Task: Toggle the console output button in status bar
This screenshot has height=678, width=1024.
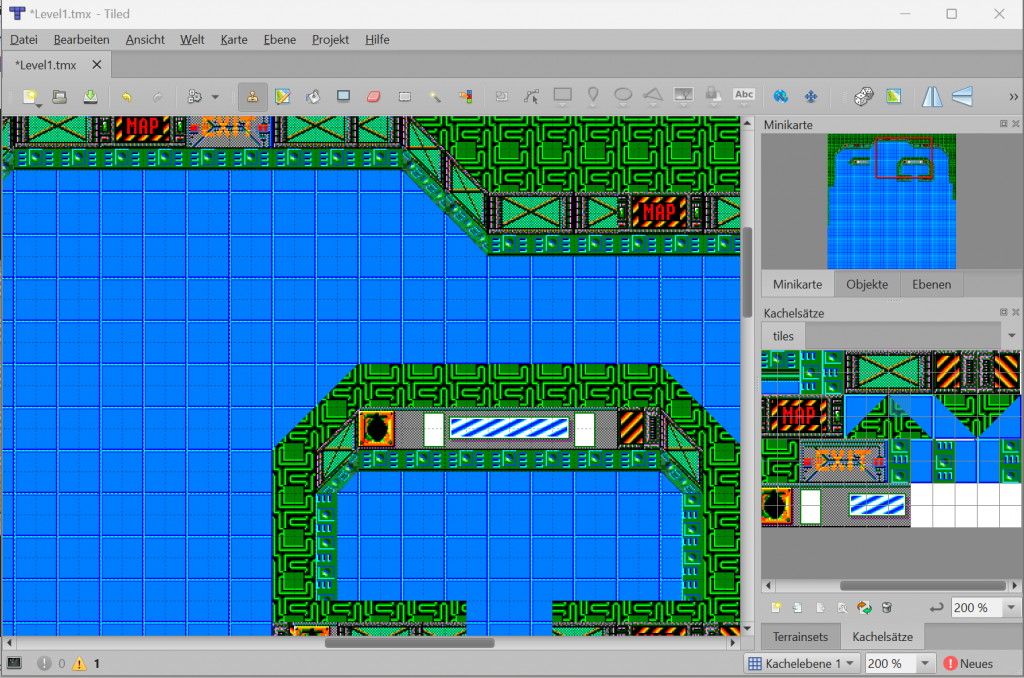Action: 14,663
